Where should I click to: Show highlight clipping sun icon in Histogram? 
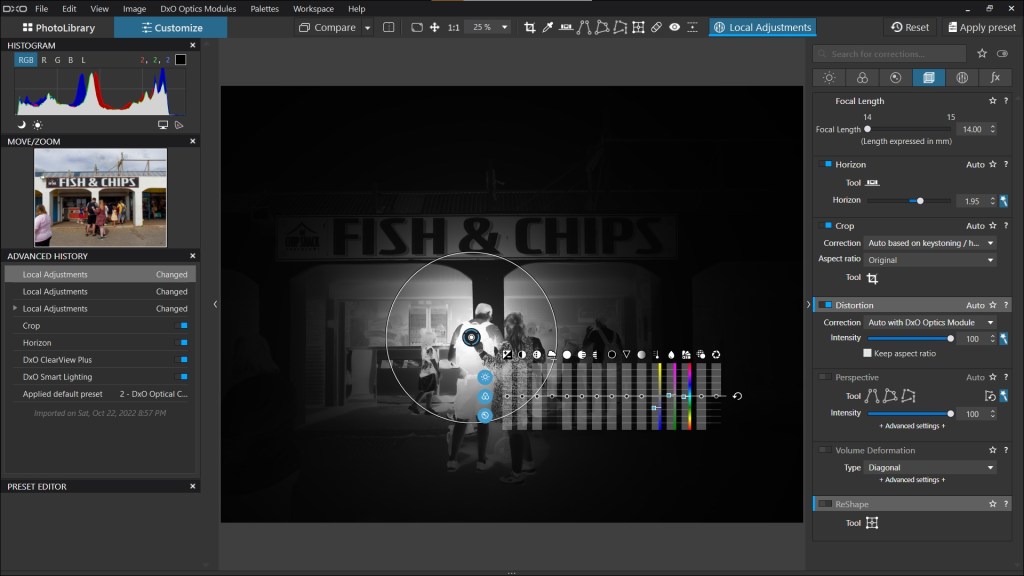tap(37, 125)
